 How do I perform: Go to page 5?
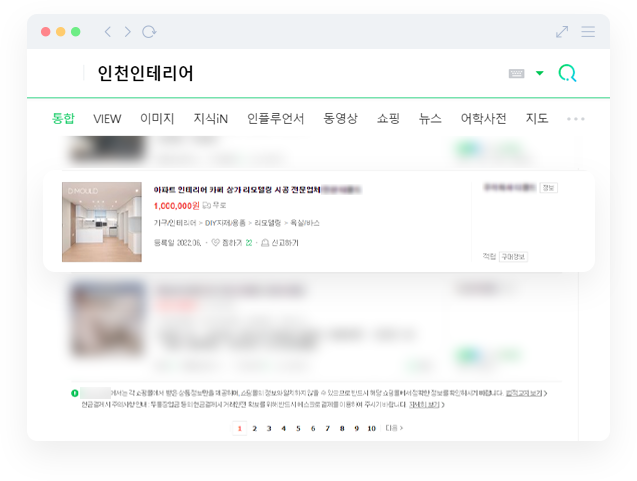(298, 428)
